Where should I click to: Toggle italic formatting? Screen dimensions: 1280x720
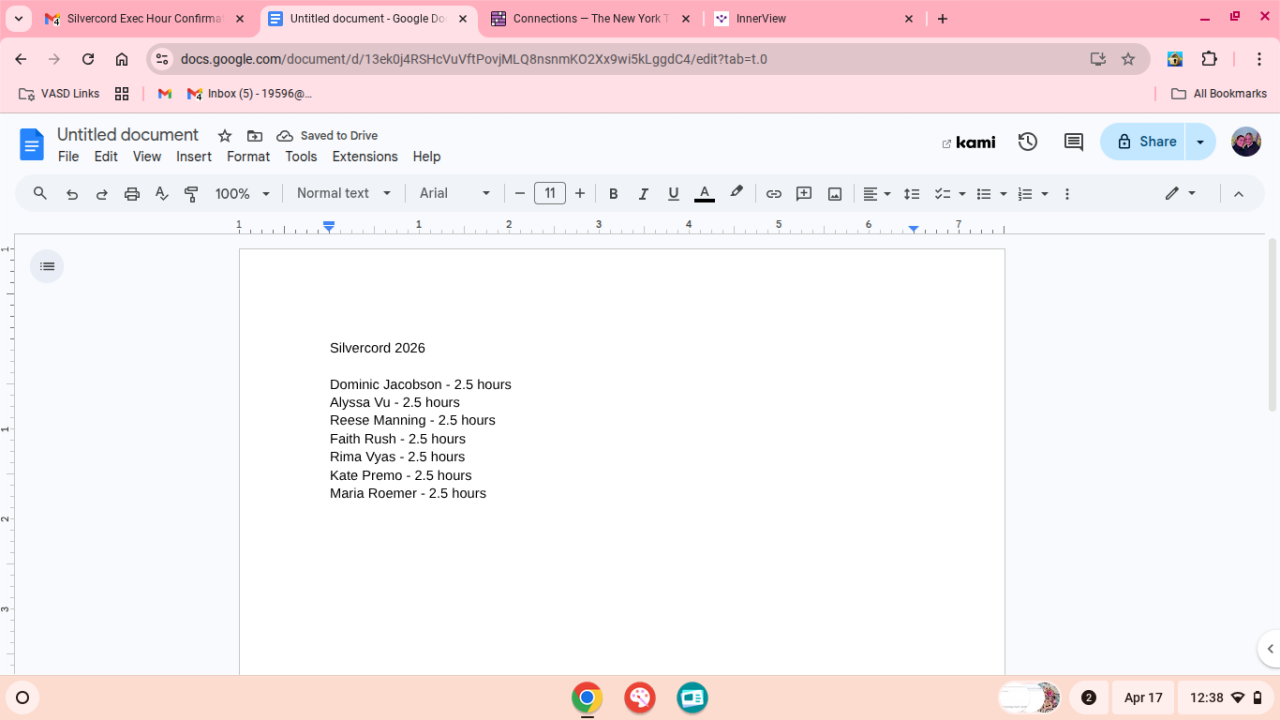coord(644,194)
